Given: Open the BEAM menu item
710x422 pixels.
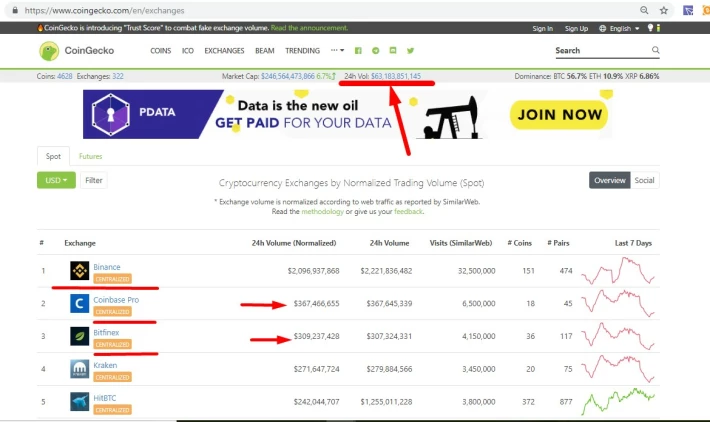Looking at the screenshot, I should [x=265, y=51].
